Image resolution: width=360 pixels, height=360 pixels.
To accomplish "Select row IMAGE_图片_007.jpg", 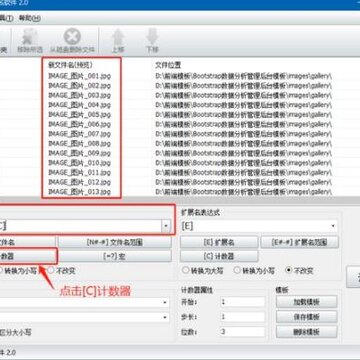I will pos(79,134).
